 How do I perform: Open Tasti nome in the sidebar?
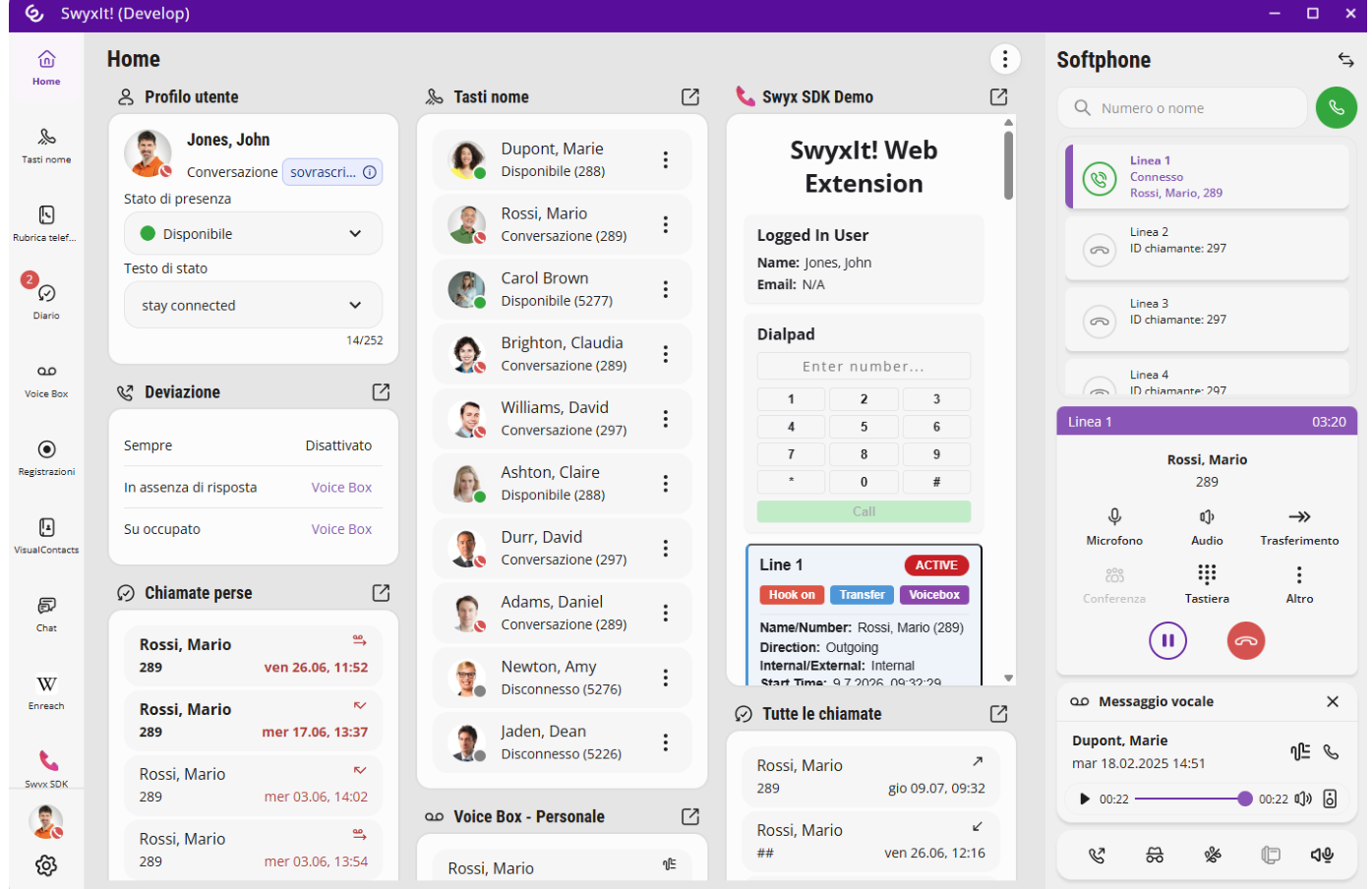pyautogui.click(x=46, y=145)
